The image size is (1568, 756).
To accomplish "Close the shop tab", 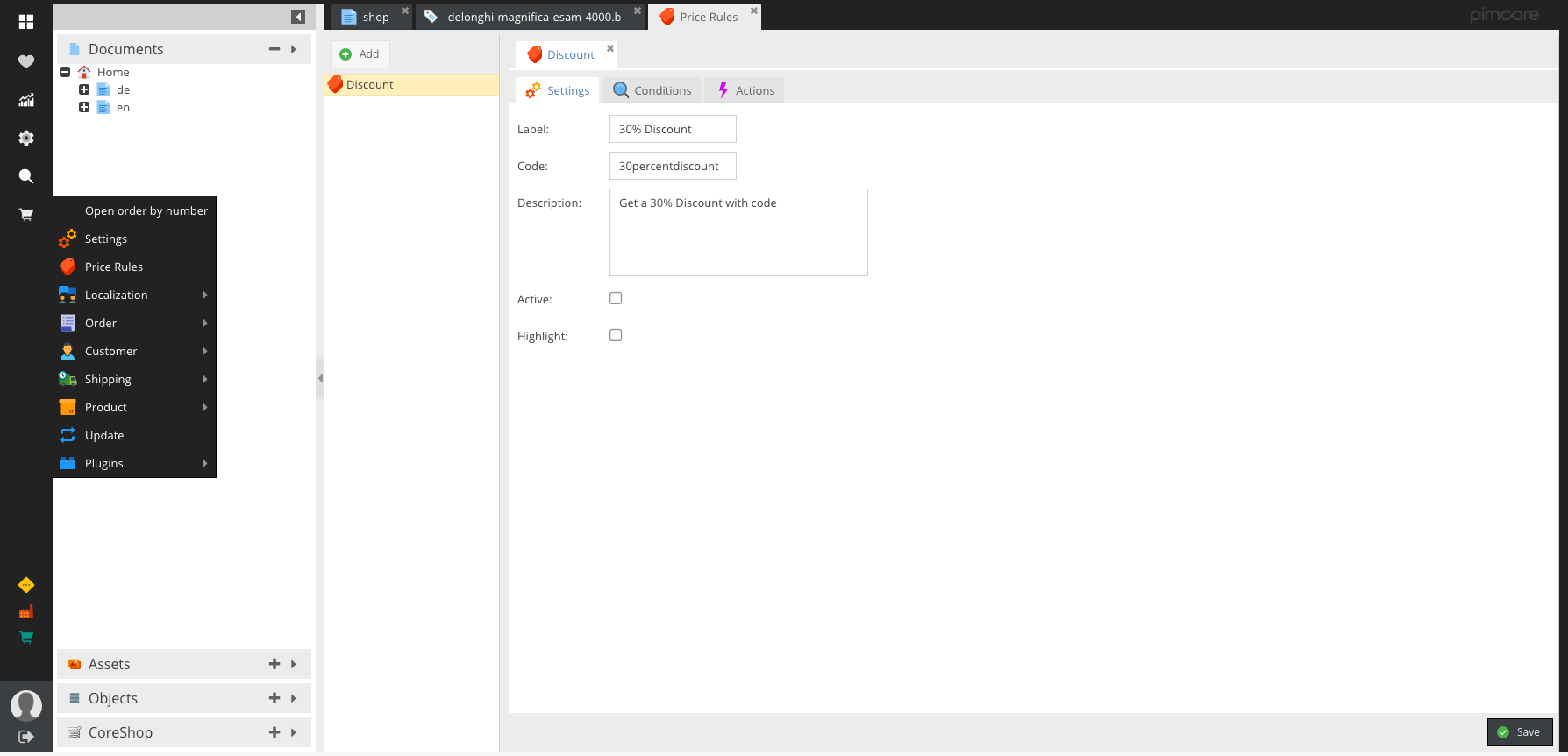I will [405, 11].
